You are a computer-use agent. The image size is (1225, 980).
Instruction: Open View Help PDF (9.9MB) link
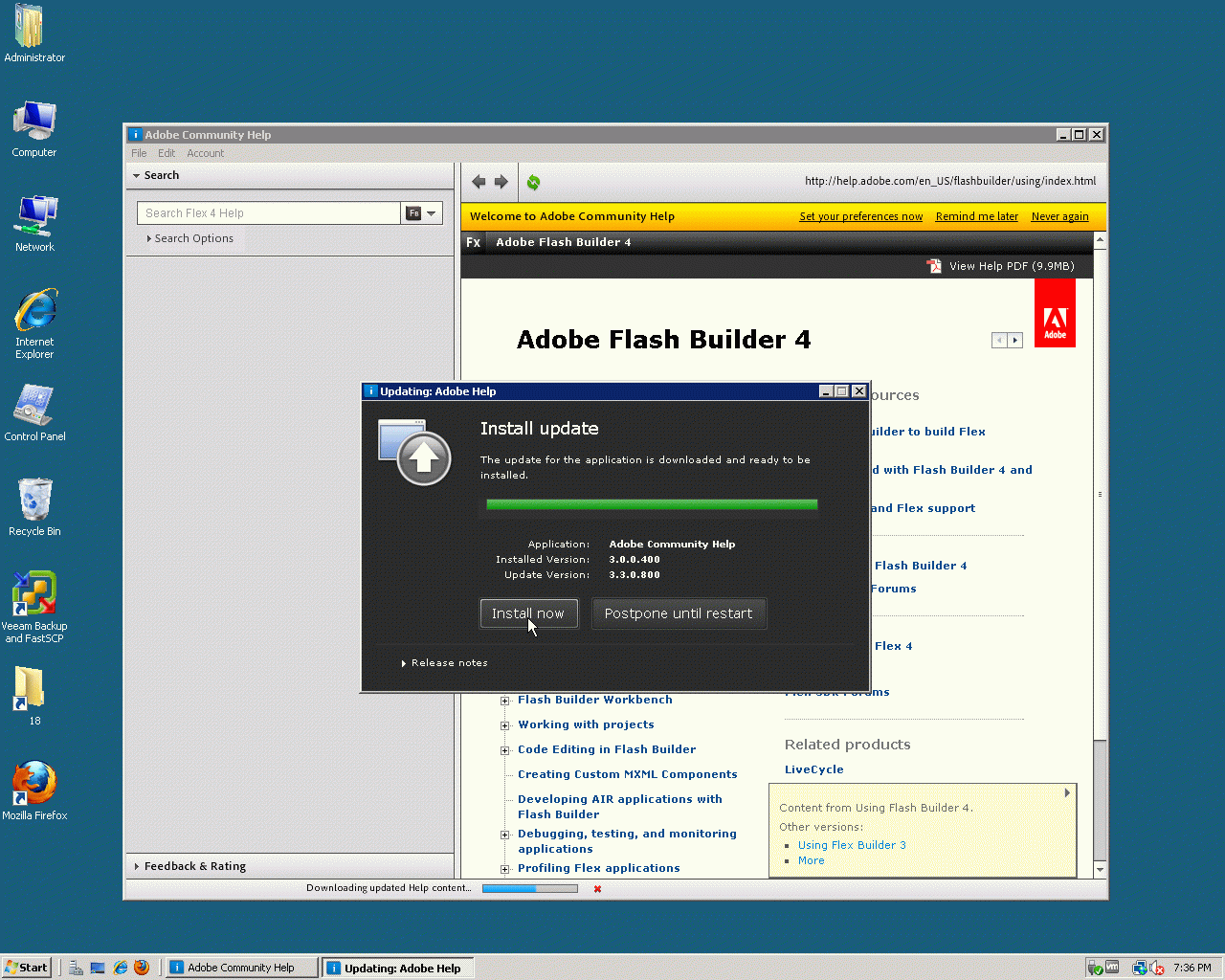[1012, 266]
